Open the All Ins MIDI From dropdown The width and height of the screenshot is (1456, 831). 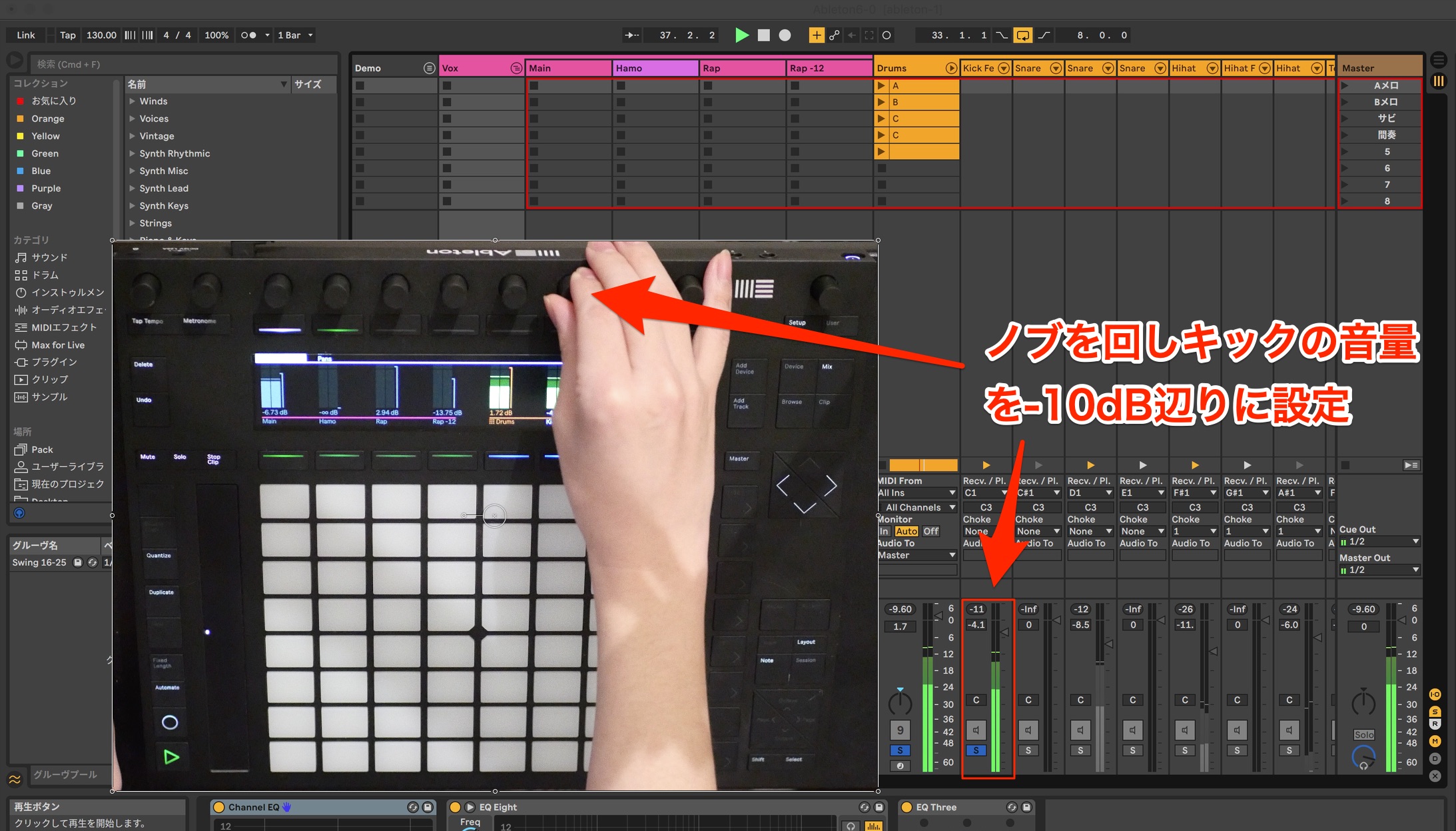(917, 493)
